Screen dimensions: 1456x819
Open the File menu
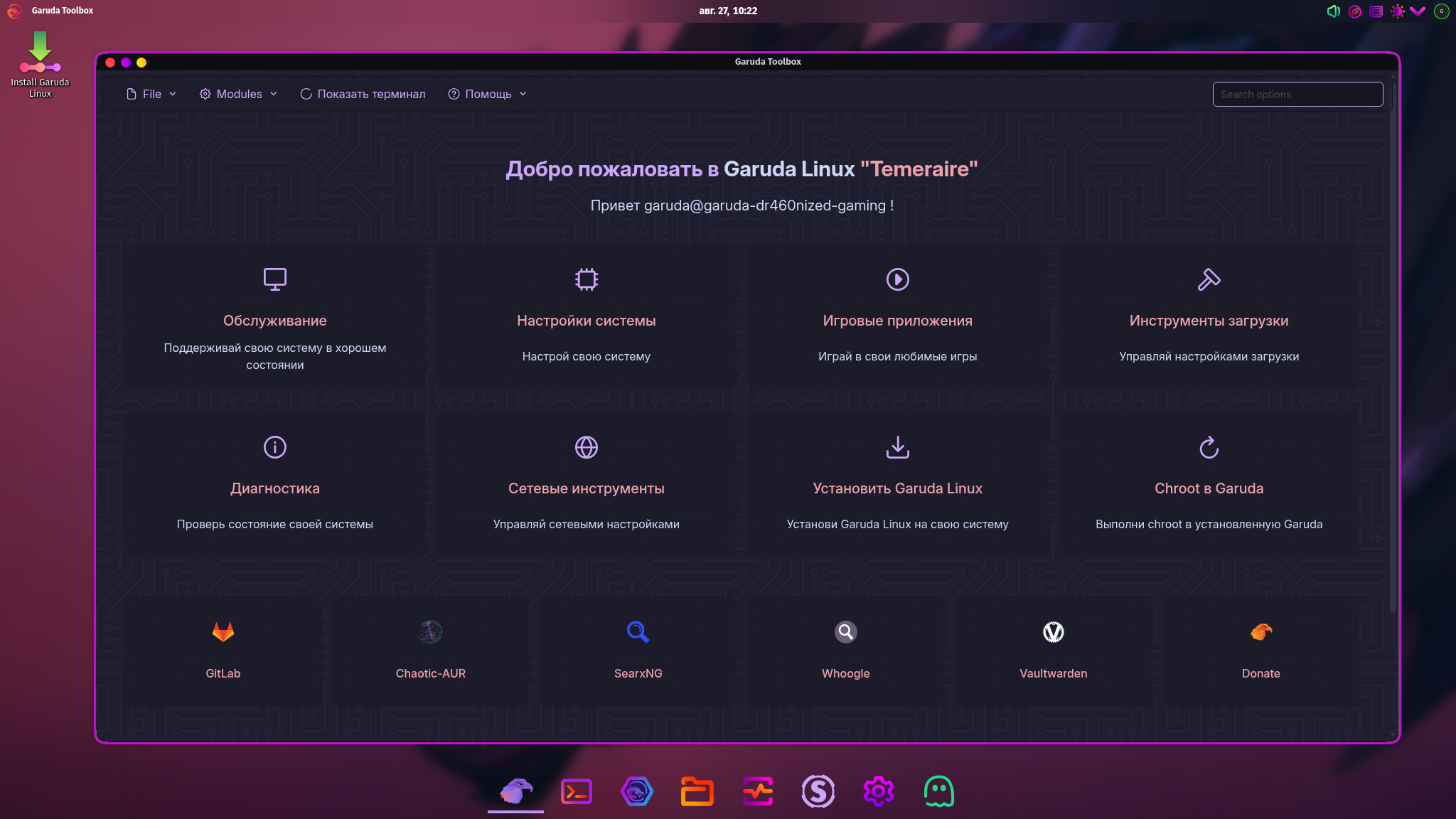[151, 94]
